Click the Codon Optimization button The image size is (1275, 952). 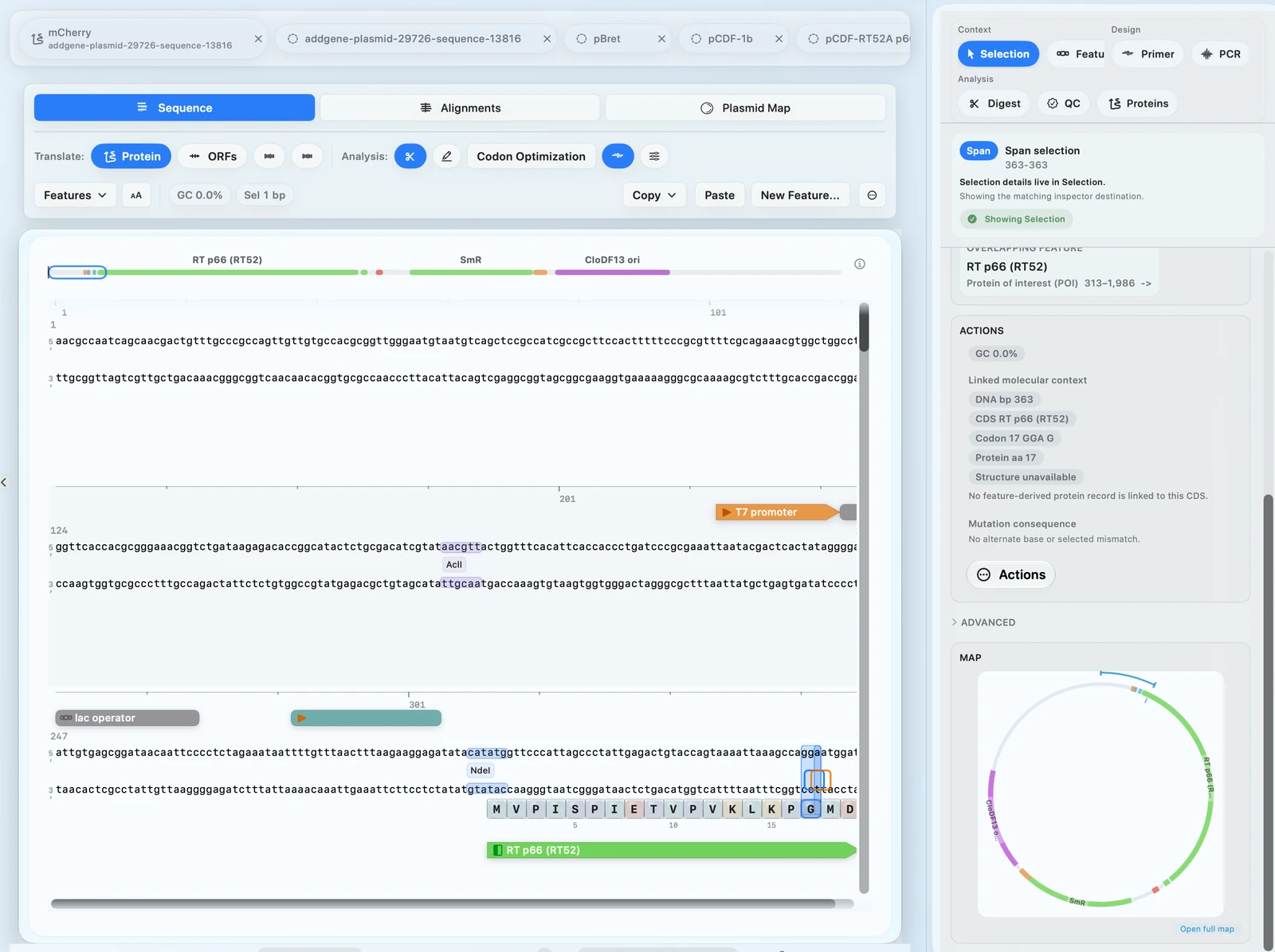[x=531, y=156]
